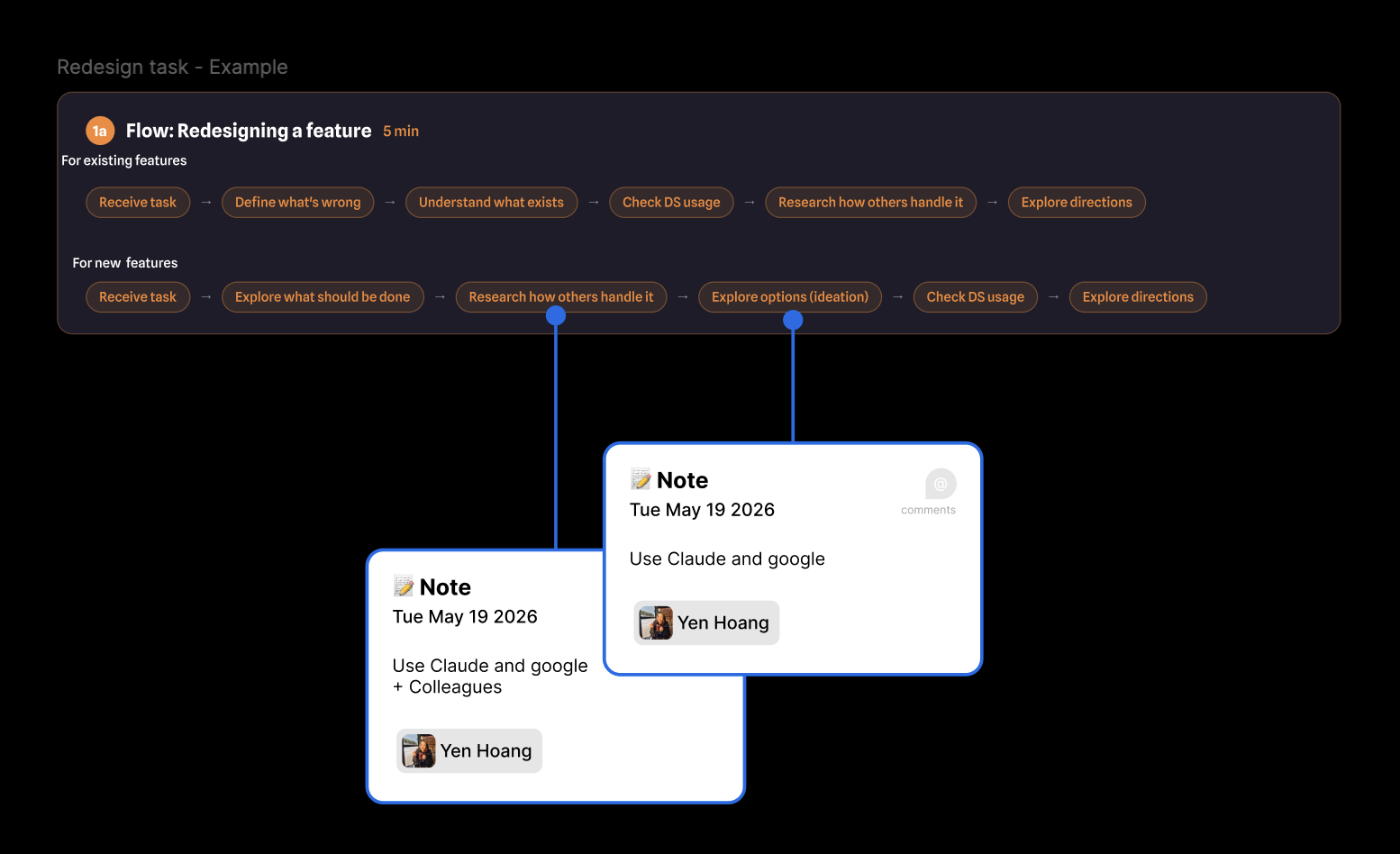
Task: Click the For existing features label
Action: point(124,160)
